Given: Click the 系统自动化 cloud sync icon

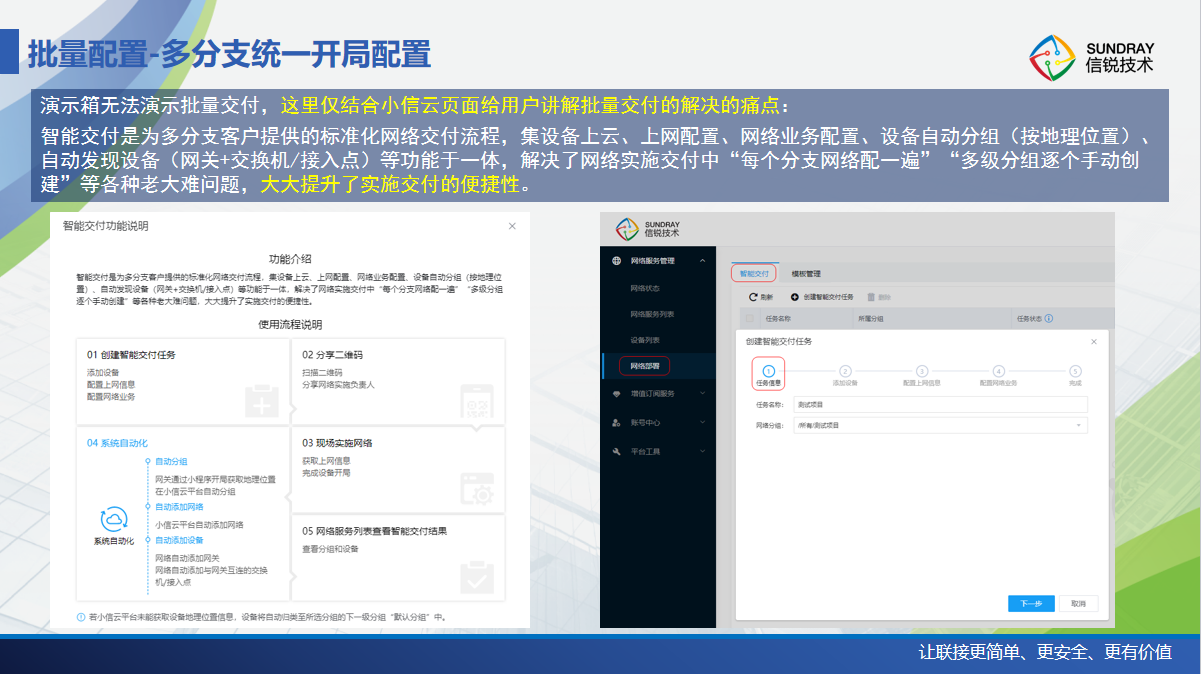Looking at the screenshot, I should (x=113, y=520).
